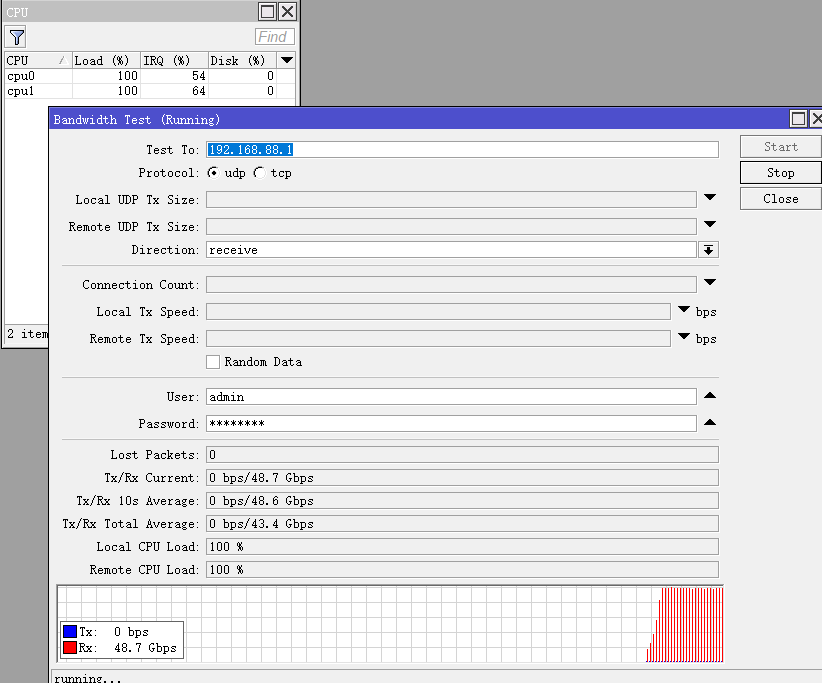This screenshot has width=822, height=683.
Task: Expand the Local UDP Tx Size field
Action: point(710,198)
